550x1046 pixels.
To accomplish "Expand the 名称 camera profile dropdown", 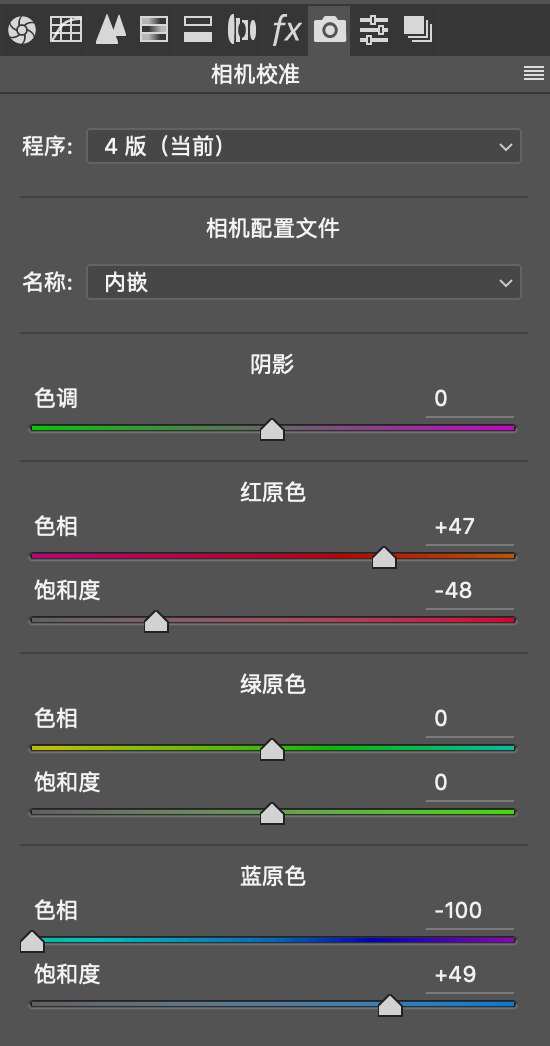I will pos(304,283).
